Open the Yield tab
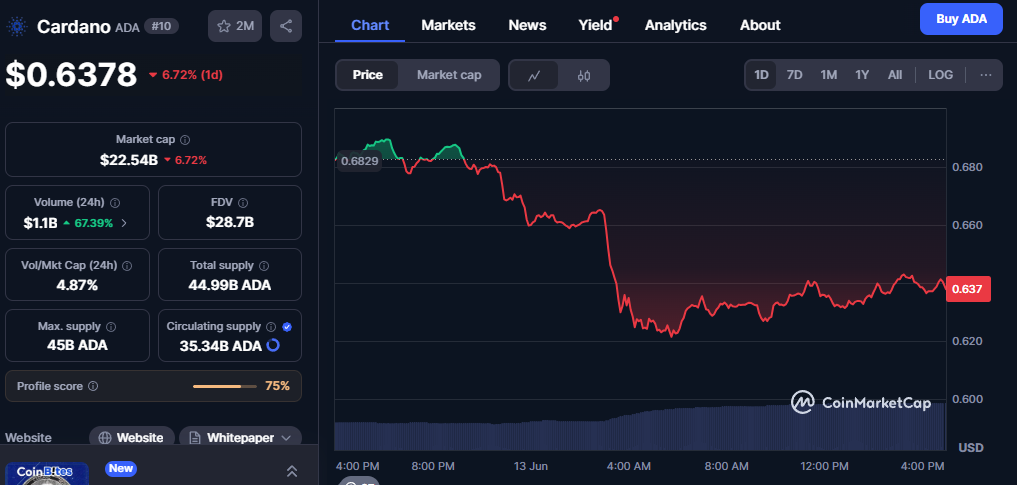This screenshot has width=1017, height=485. (595, 25)
